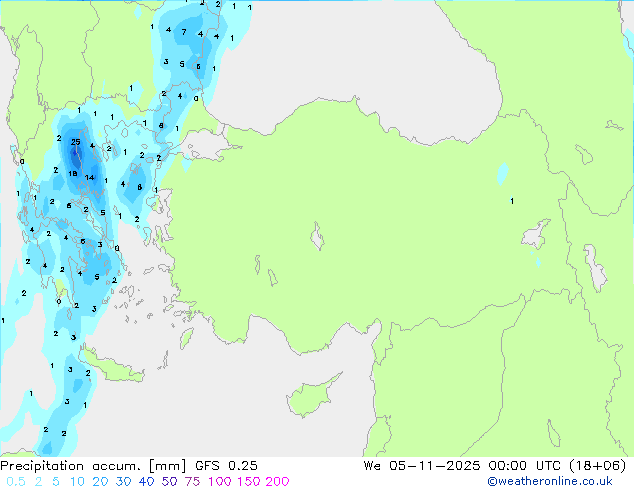Image resolution: width=634 pixels, height=490 pixels.
Task: Select the 50 mm legend value
Action: click(x=169, y=482)
